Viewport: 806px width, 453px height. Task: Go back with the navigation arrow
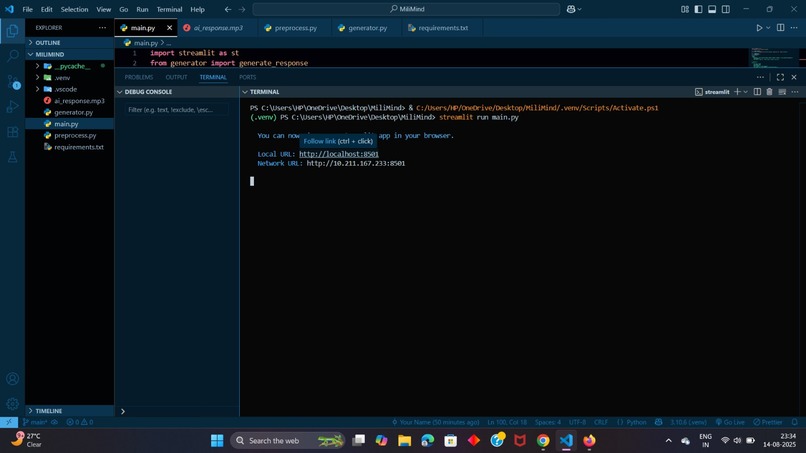tap(228, 9)
